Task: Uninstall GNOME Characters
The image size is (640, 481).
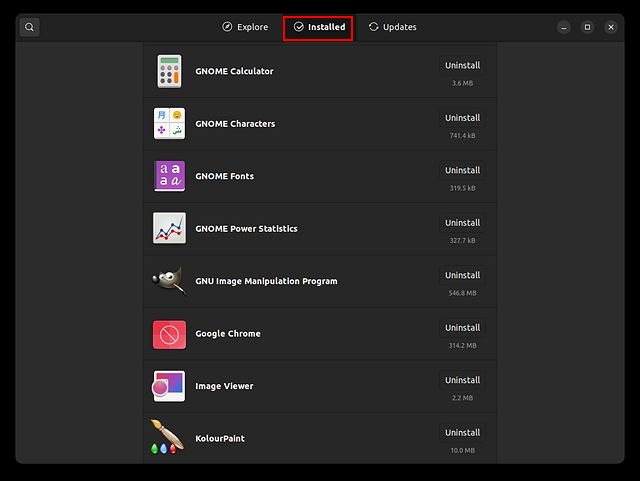Action: [x=462, y=118]
